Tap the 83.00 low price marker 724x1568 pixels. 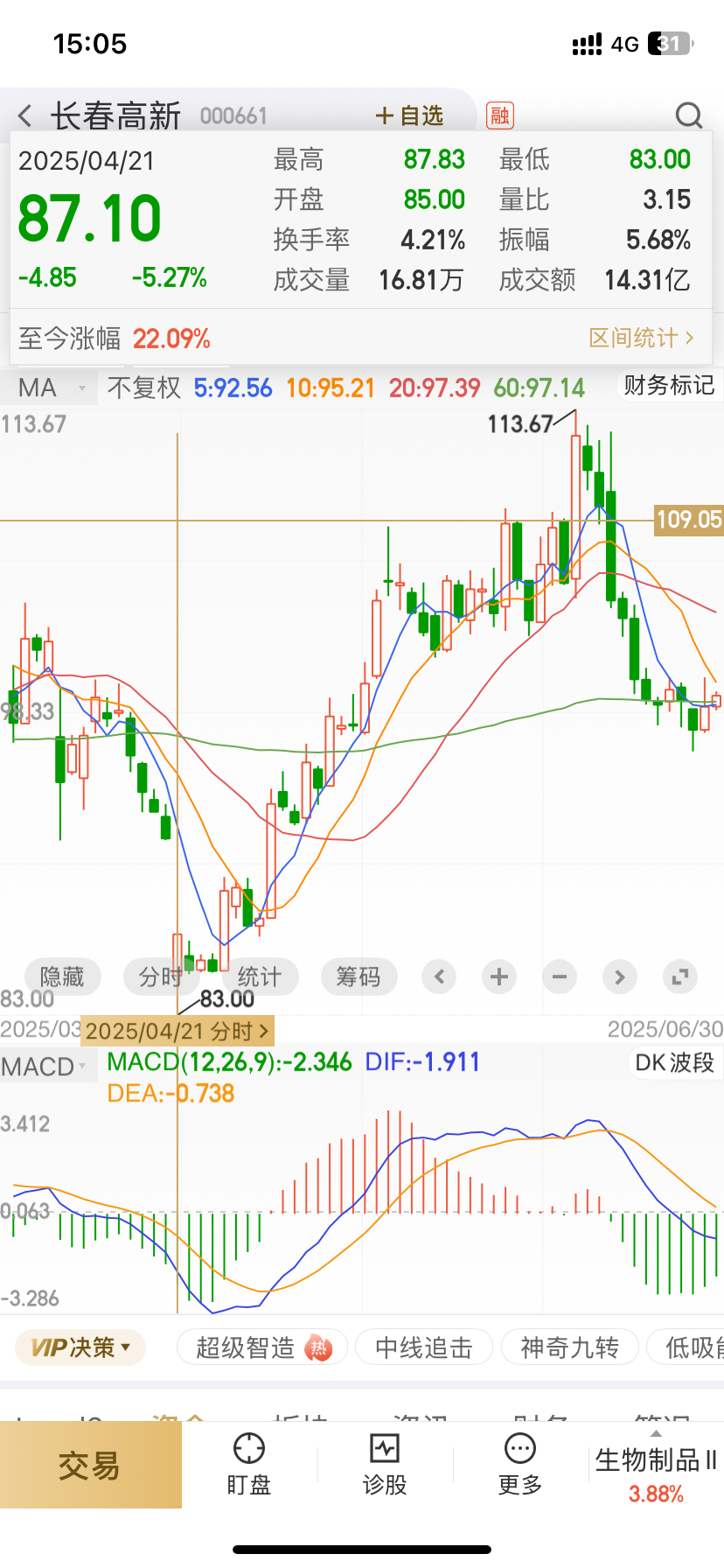(x=226, y=998)
